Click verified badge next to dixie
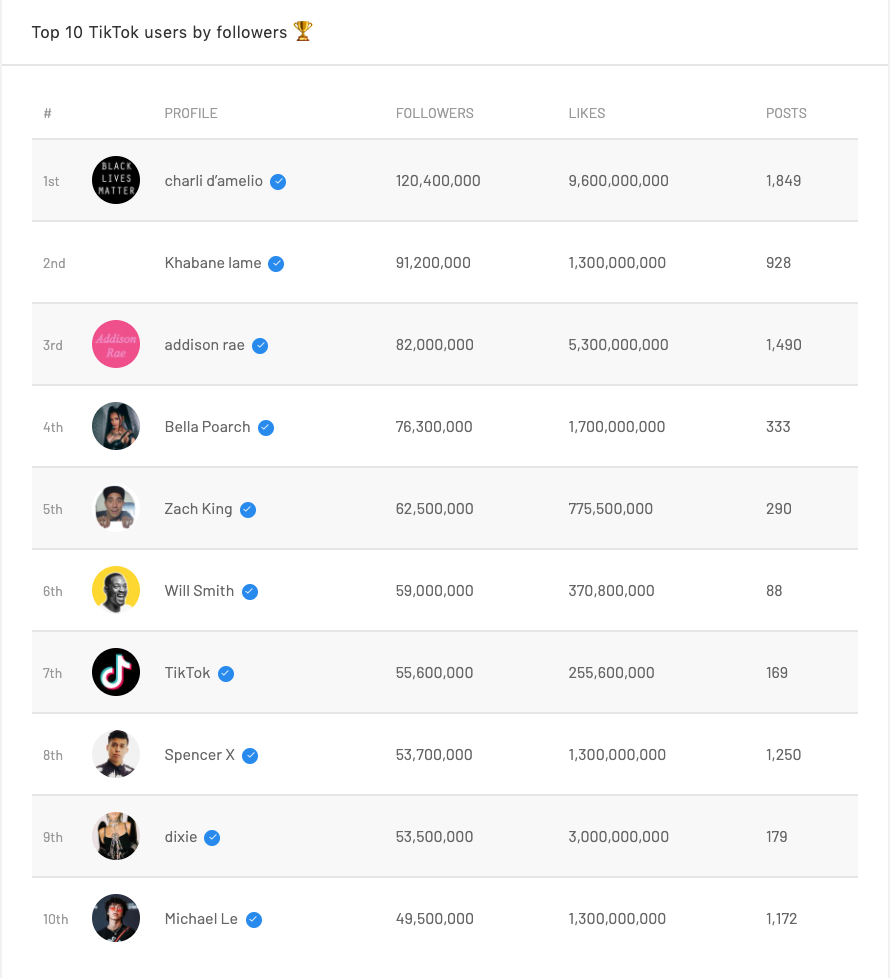Viewport: 890px width, 978px height. pyautogui.click(x=212, y=838)
